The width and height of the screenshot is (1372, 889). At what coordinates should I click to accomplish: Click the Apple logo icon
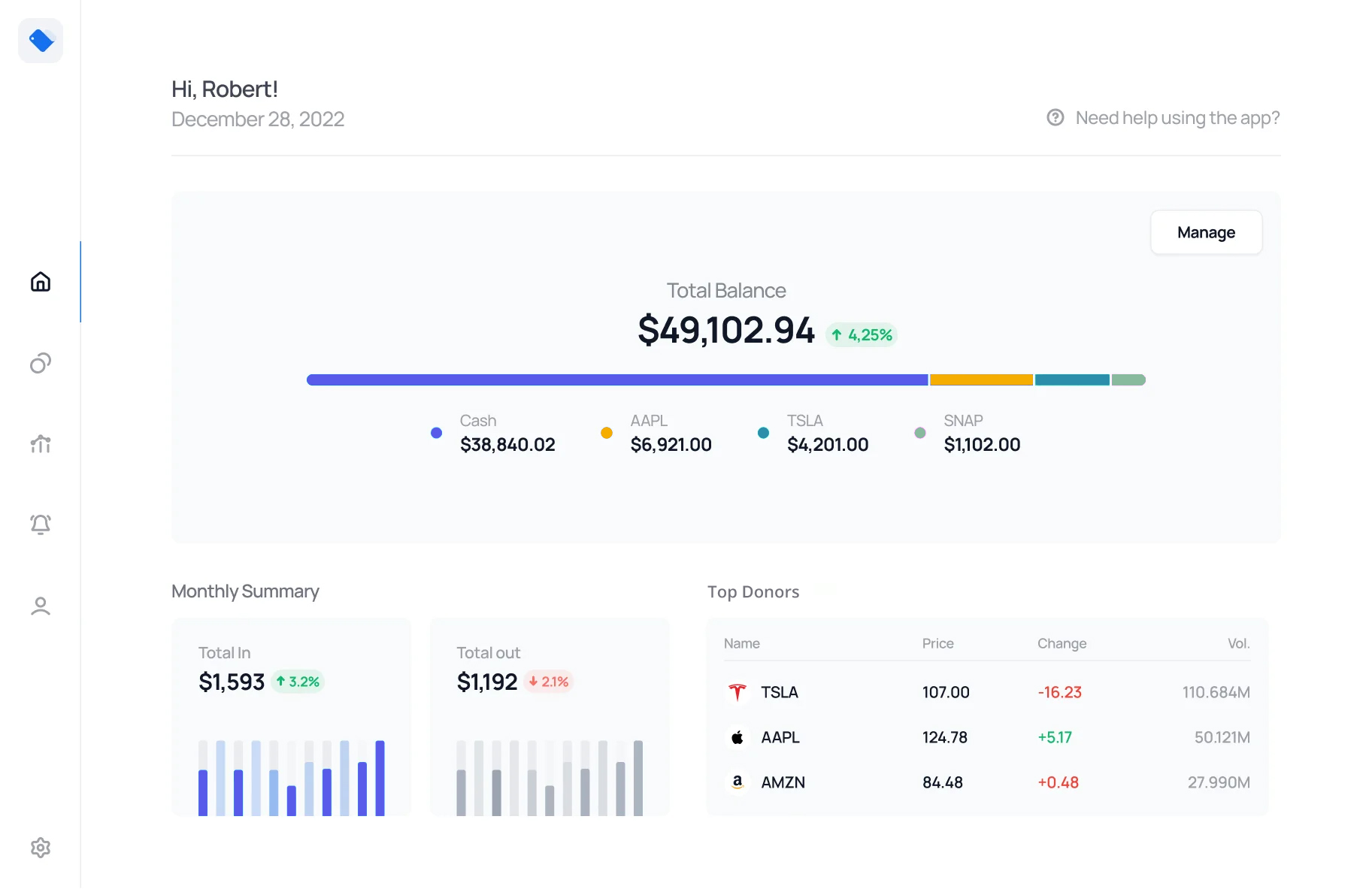pos(737,737)
